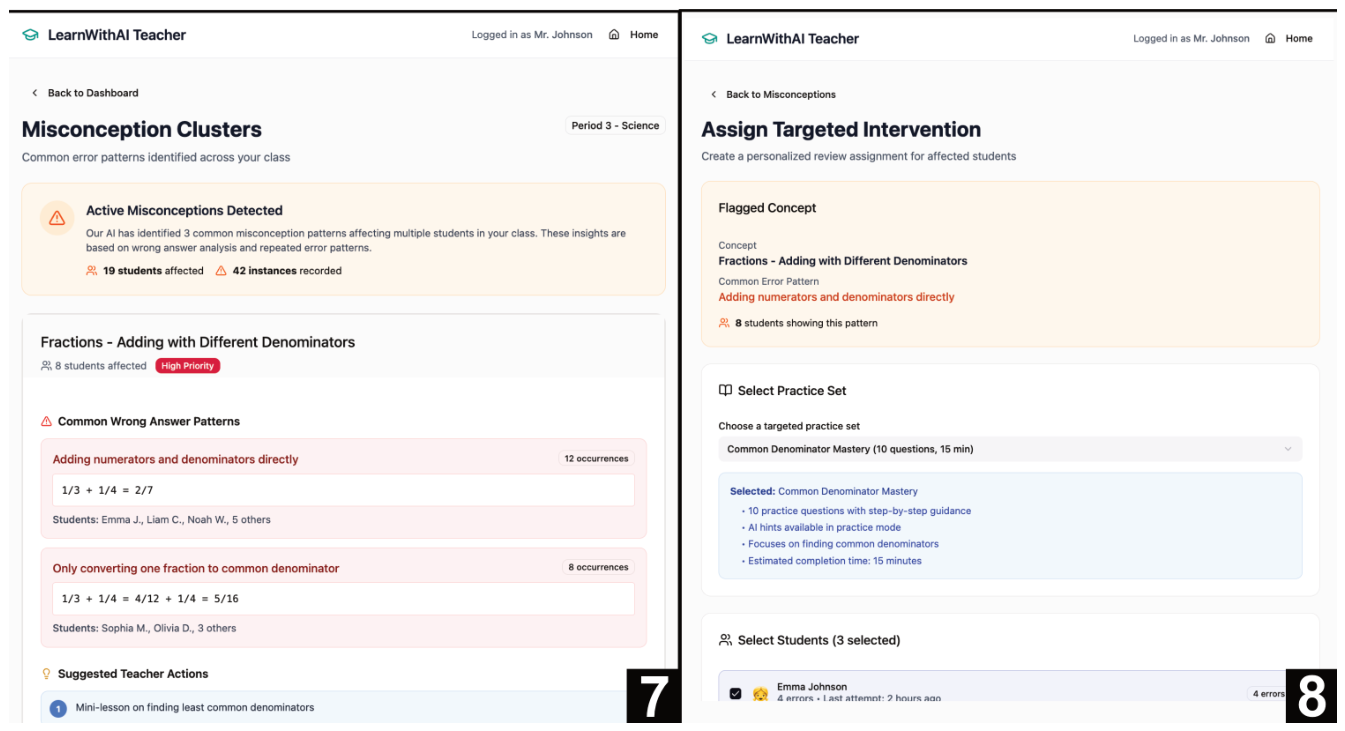Click 'Estimated completion time: 15 minutes'
1345x731 pixels.
pyautogui.click(x=835, y=561)
